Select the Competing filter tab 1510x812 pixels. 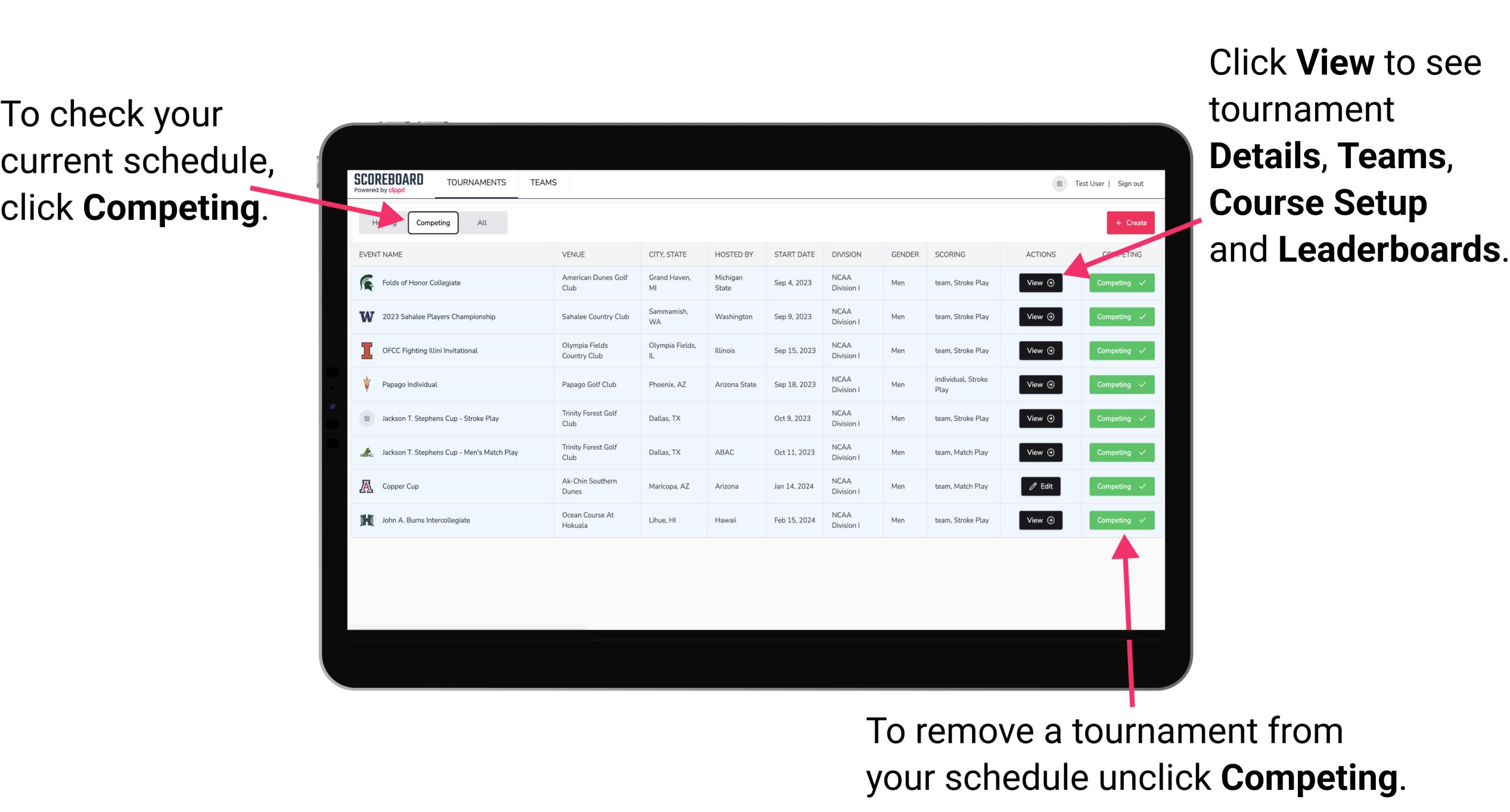pos(432,222)
